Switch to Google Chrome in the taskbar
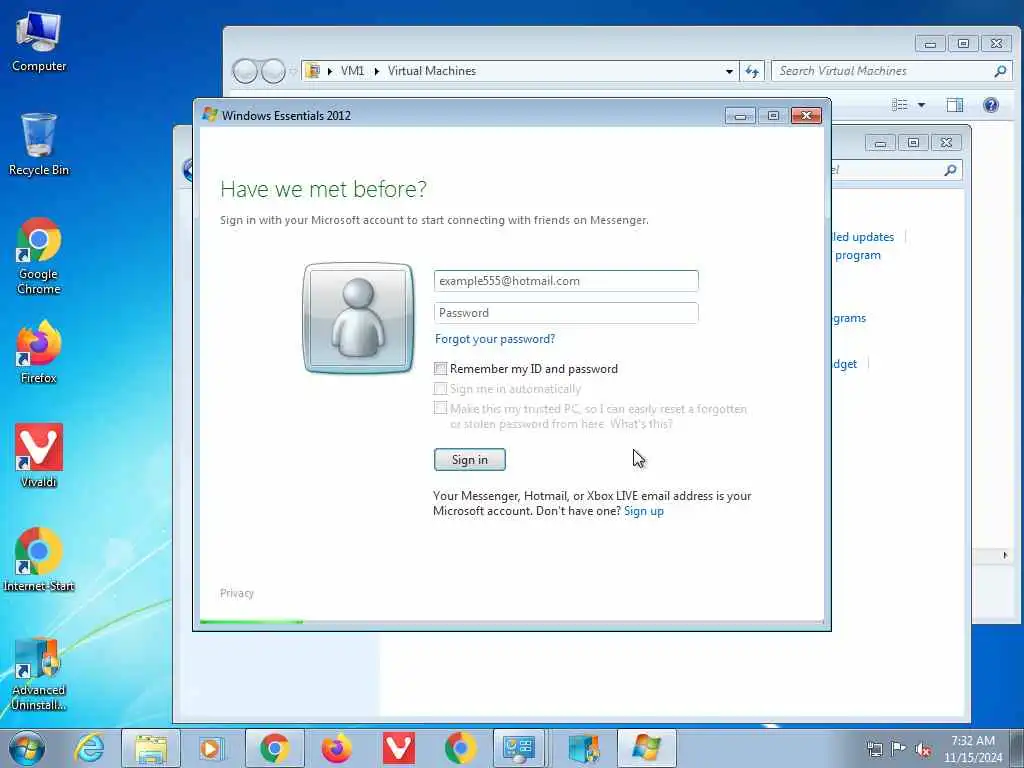Screen dimensions: 1024x768 point(274,748)
